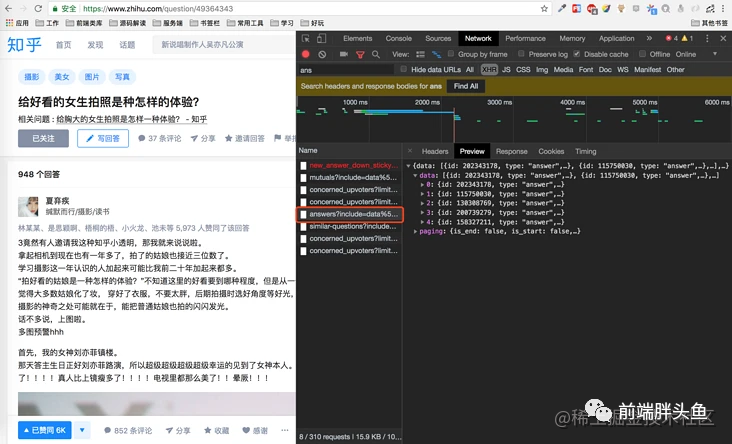The height and width of the screenshot is (444, 732).
Task: Toggle the device toolbar icon
Action: point(322,39)
